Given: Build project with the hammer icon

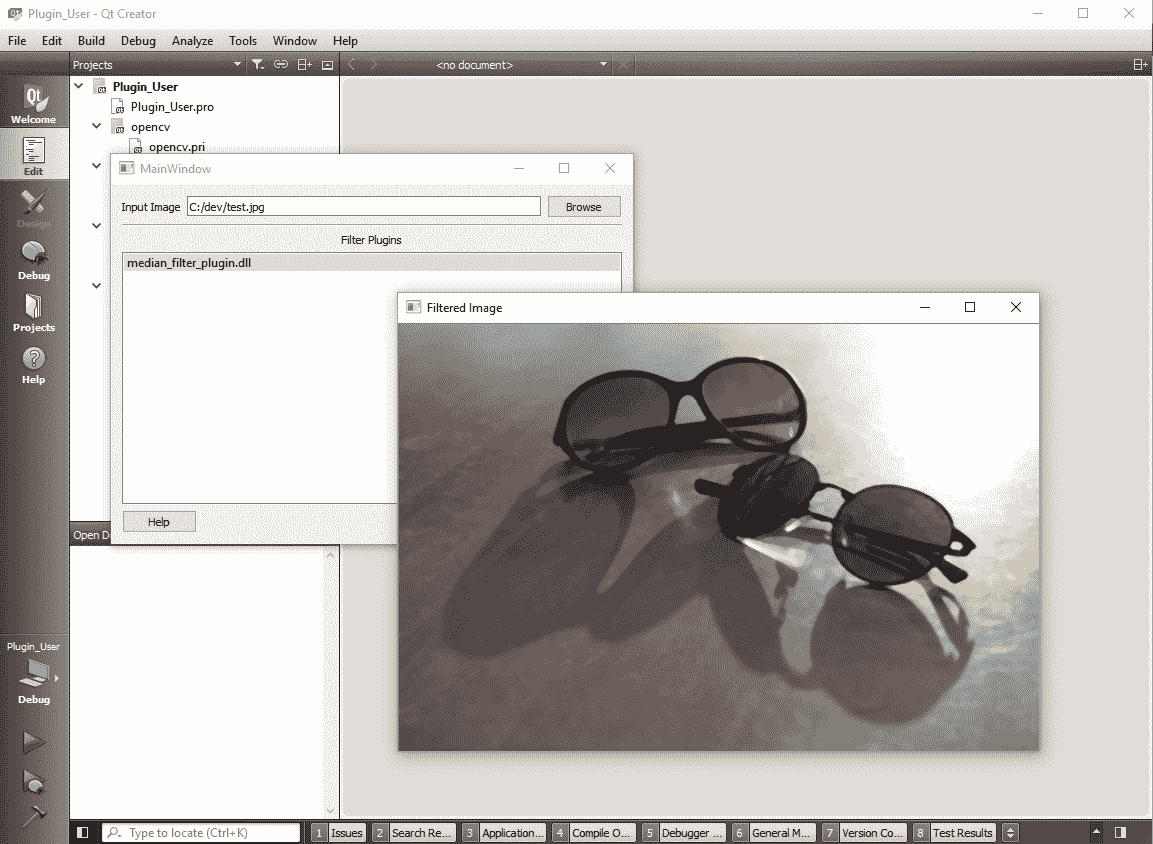Looking at the screenshot, I should pos(33,815).
